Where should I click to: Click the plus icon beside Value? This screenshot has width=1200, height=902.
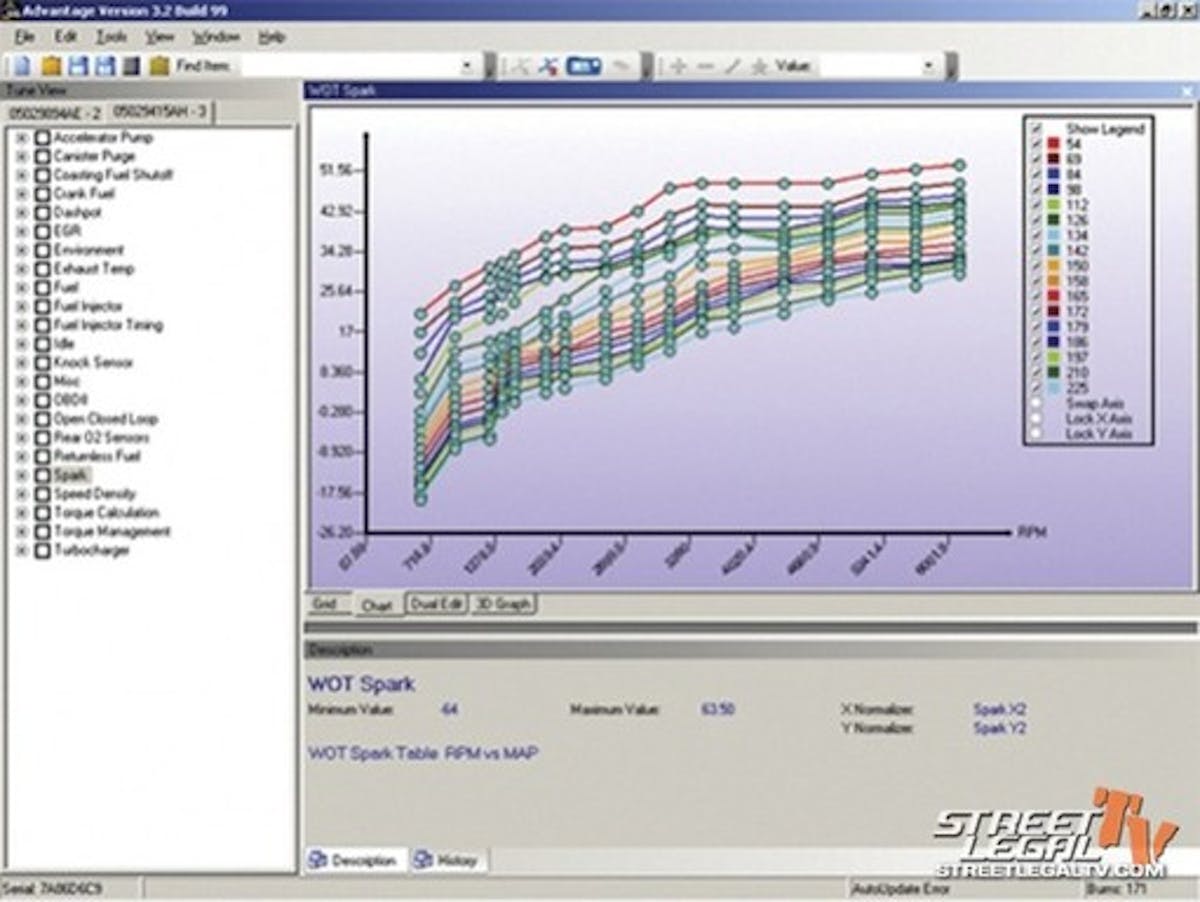click(678, 66)
